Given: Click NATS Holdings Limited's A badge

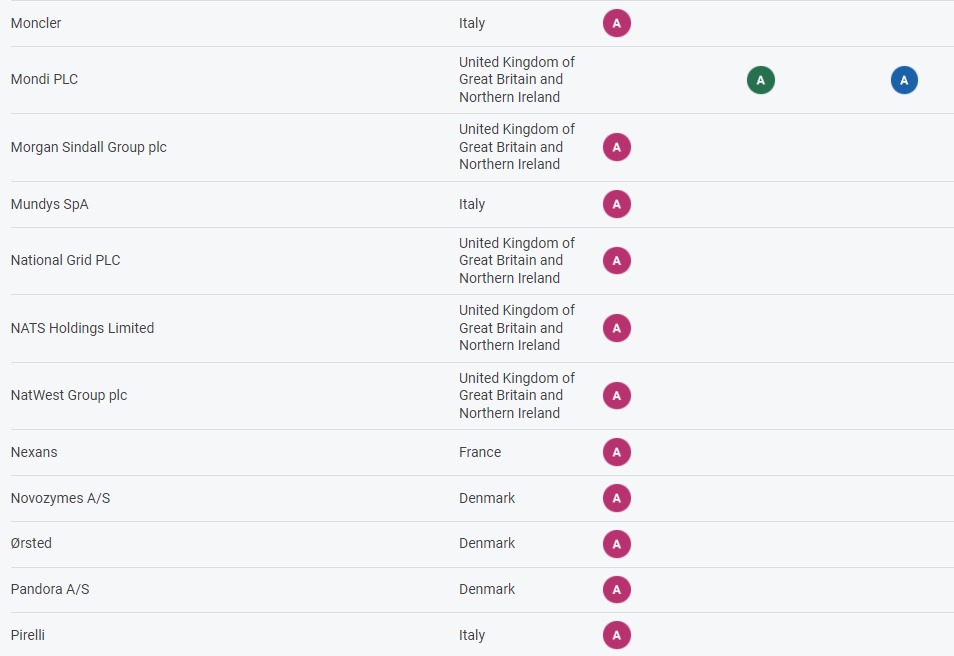Looking at the screenshot, I should coord(616,328).
